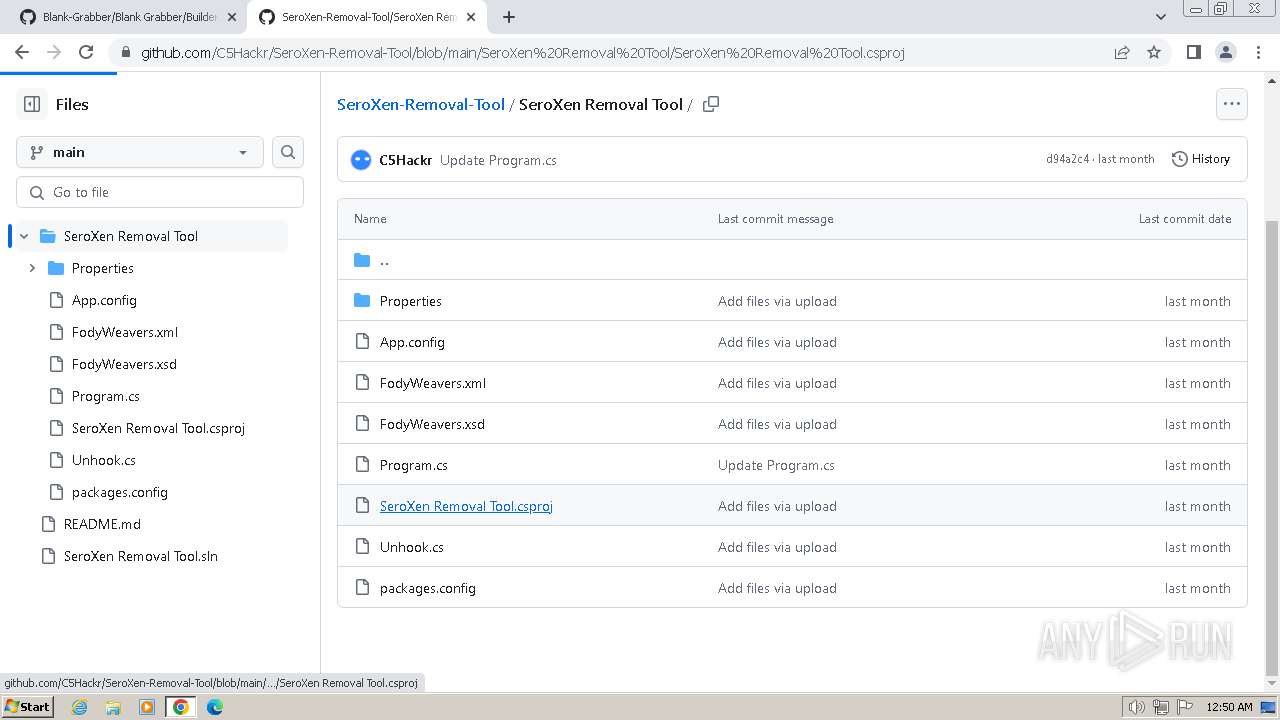Select Unhook.cs in file tree

tap(104, 460)
